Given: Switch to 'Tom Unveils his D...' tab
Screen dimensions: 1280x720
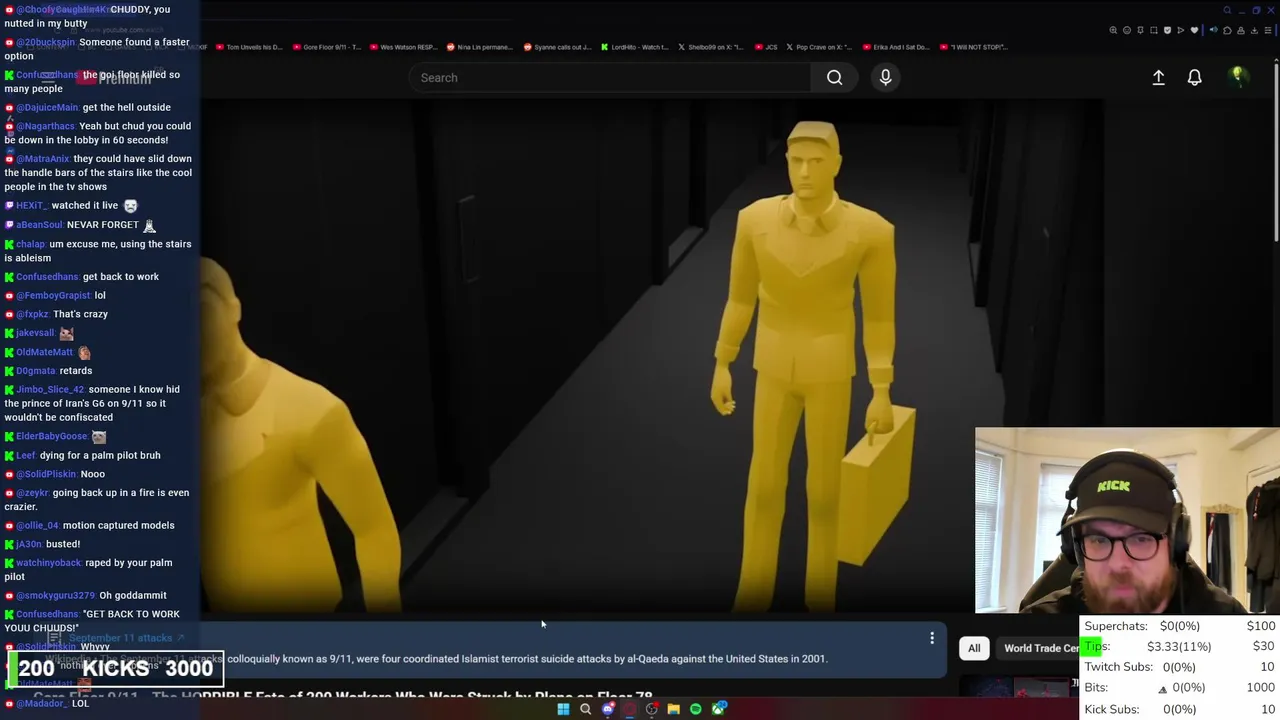Looking at the screenshot, I should [248, 47].
